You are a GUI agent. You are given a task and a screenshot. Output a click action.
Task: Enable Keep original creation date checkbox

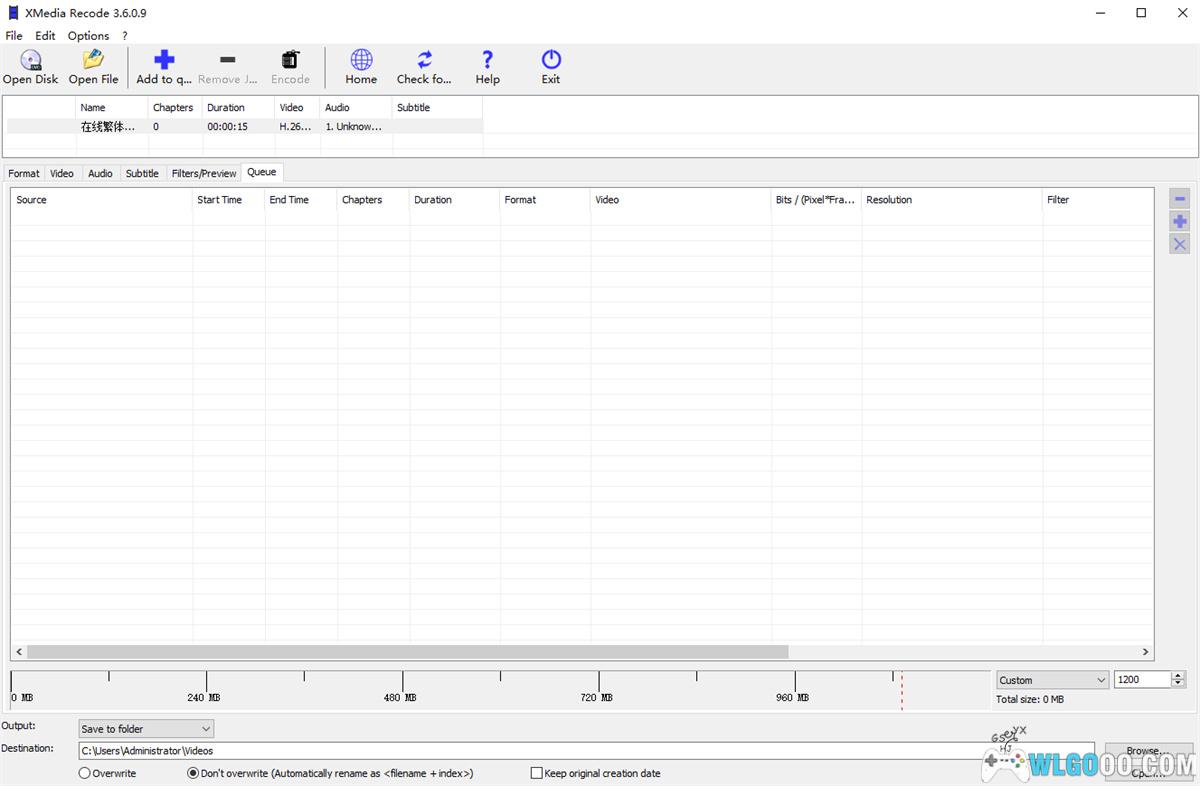(537, 773)
